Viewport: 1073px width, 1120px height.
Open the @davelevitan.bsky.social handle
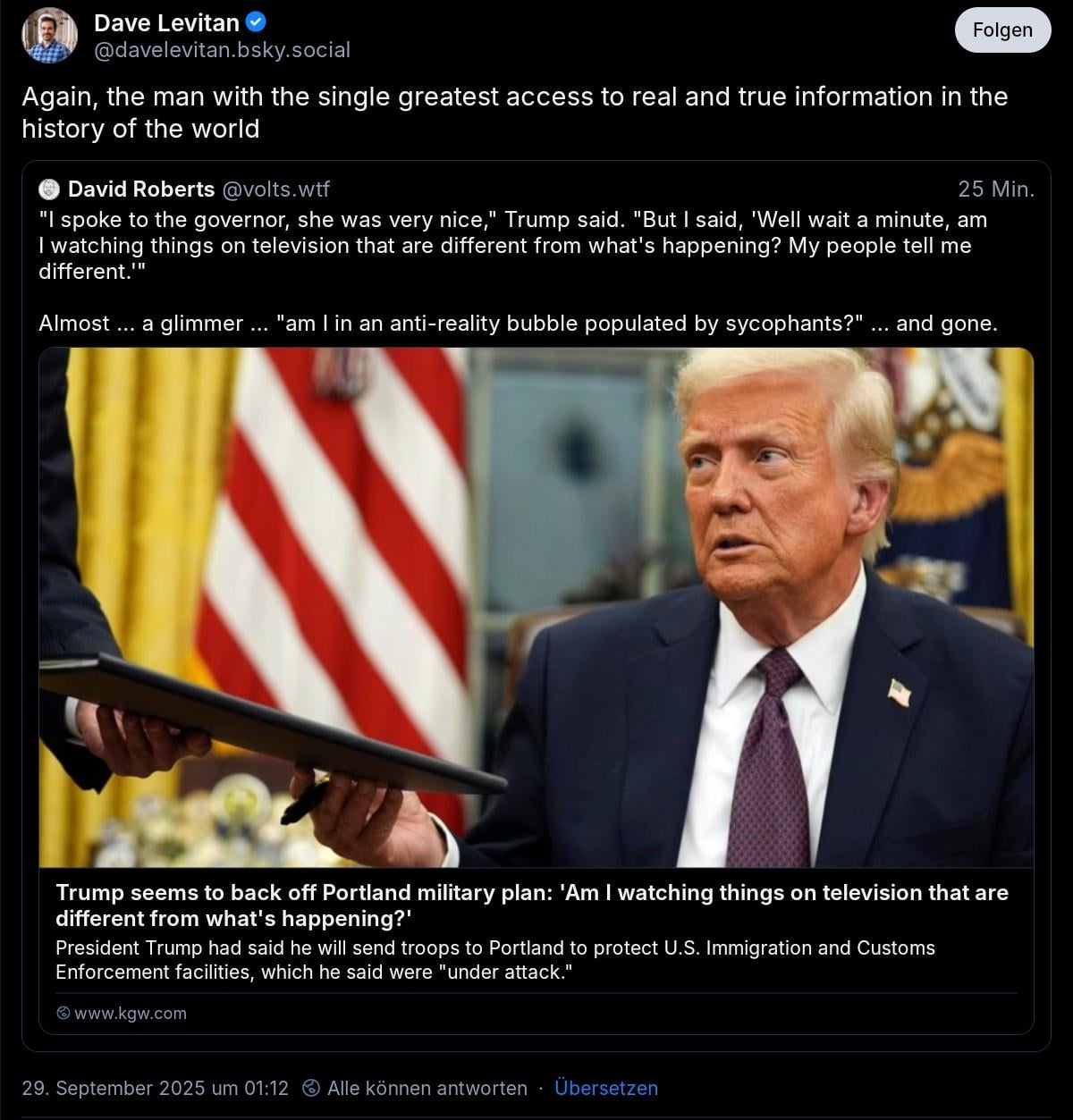pos(222,50)
